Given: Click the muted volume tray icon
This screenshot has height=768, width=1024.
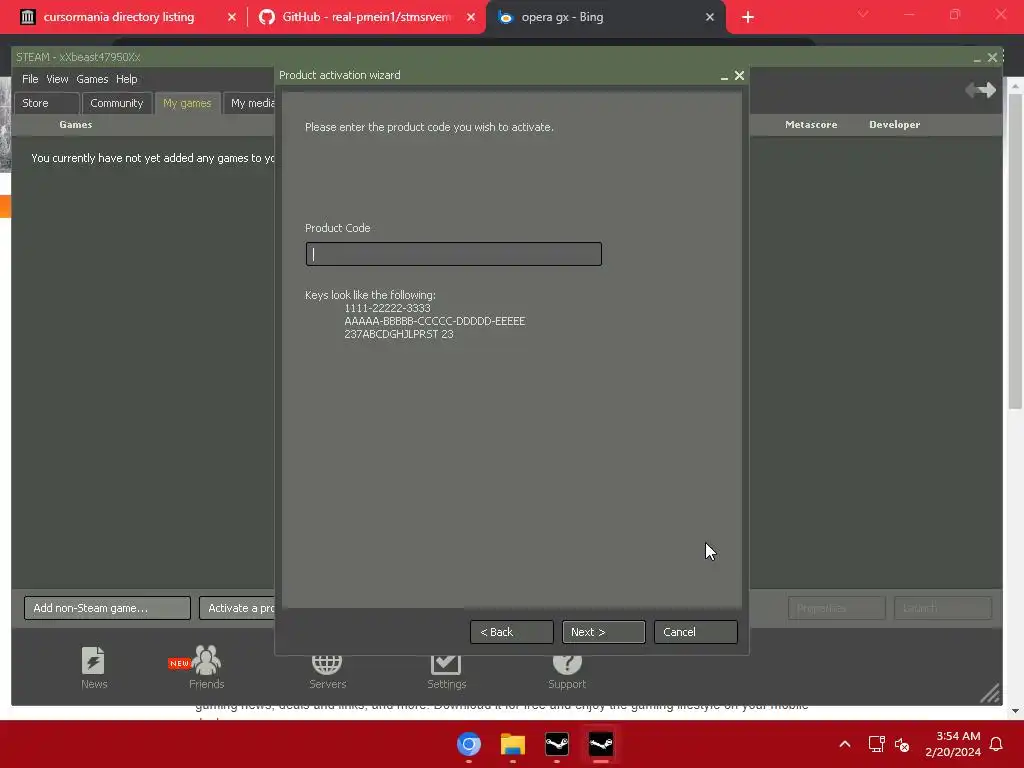Looking at the screenshot, I should [x=902, y=744].
